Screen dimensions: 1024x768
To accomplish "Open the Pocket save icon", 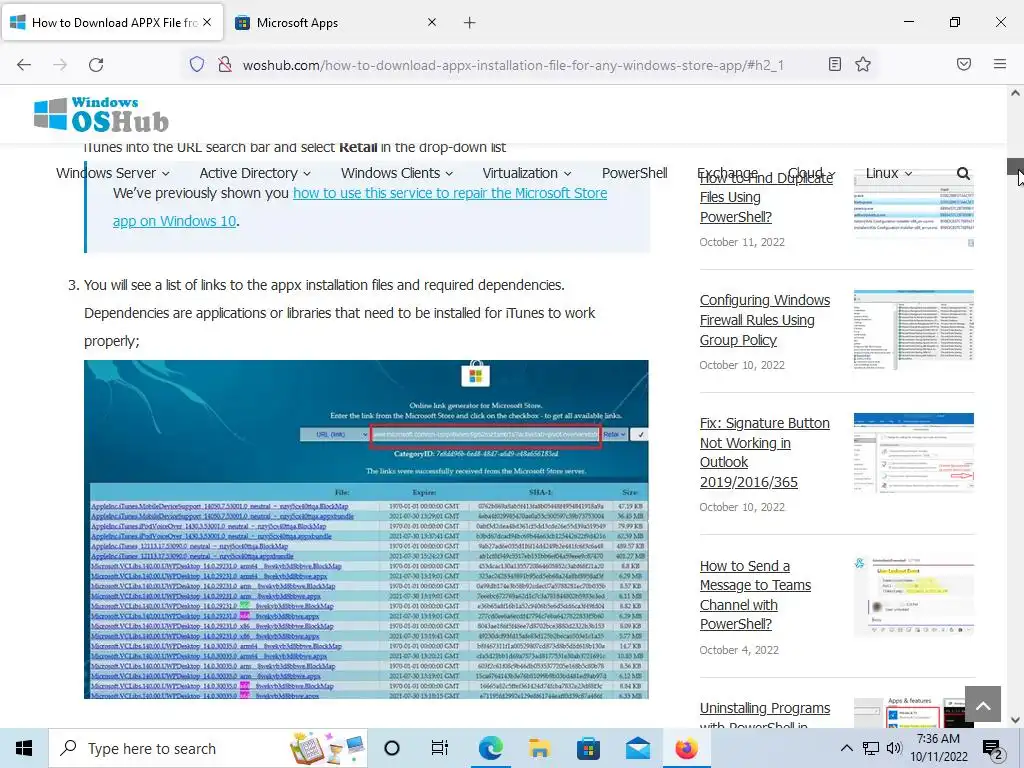I will coord(964,64).
